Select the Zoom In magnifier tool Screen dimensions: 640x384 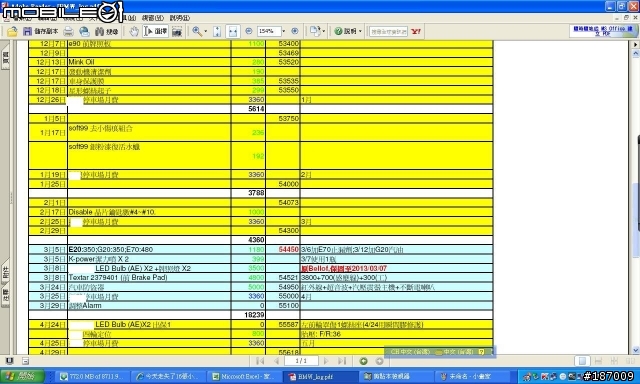[197, 31]
